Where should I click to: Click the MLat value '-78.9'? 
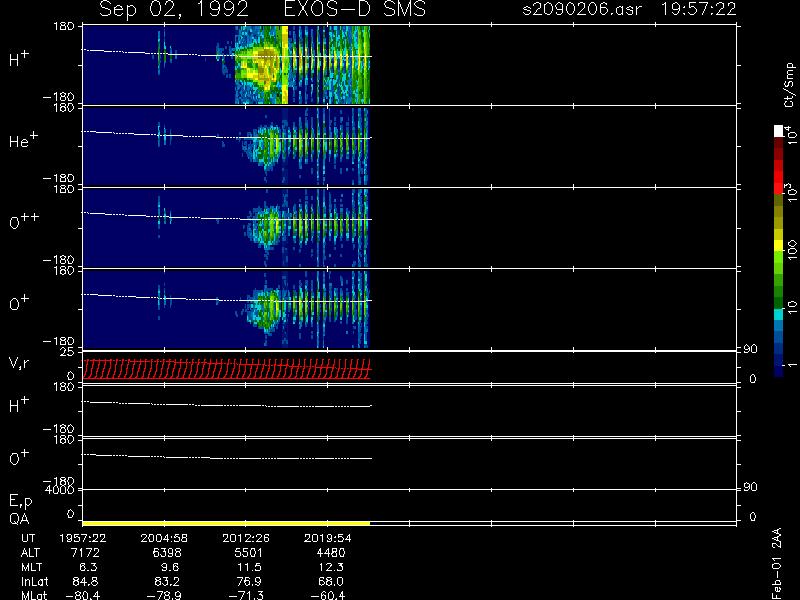pos(164,595)
